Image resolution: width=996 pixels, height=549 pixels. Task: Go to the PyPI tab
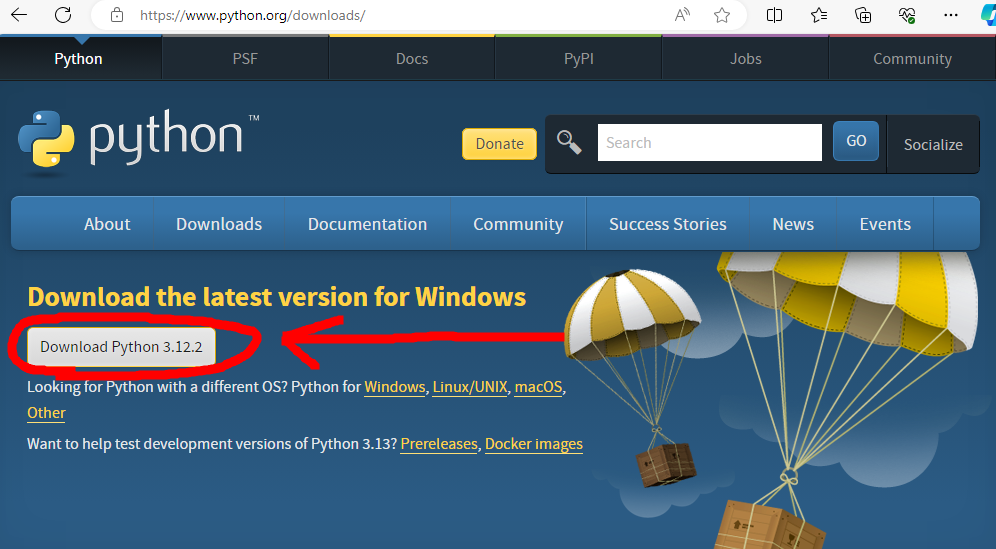579,58
